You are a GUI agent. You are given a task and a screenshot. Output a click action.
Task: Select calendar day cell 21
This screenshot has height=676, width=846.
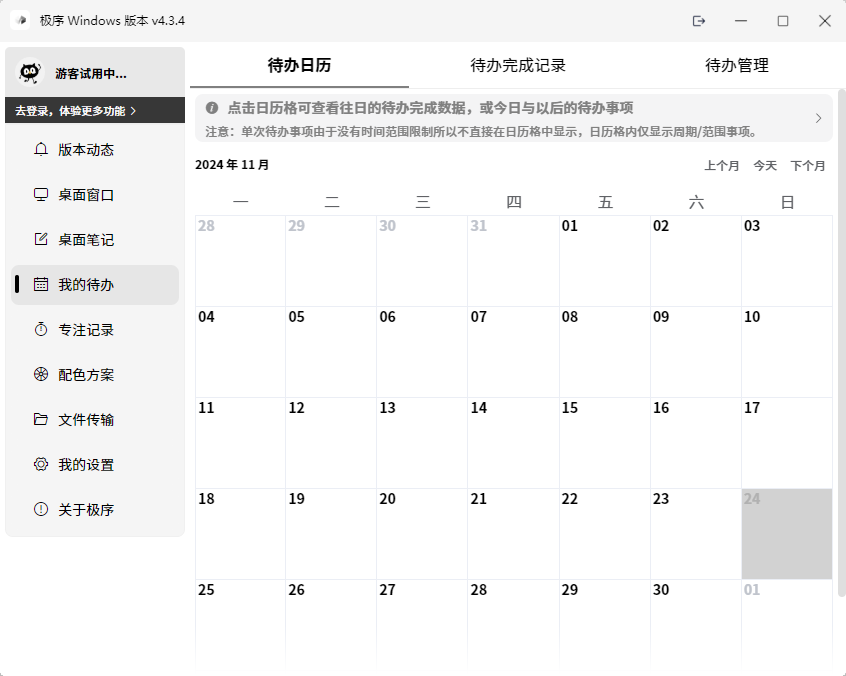coord(513,534)
